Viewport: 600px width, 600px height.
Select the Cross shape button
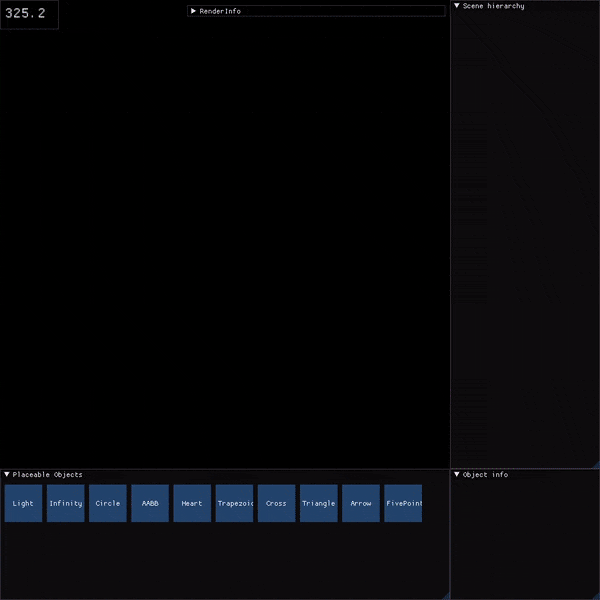point(276,503)
